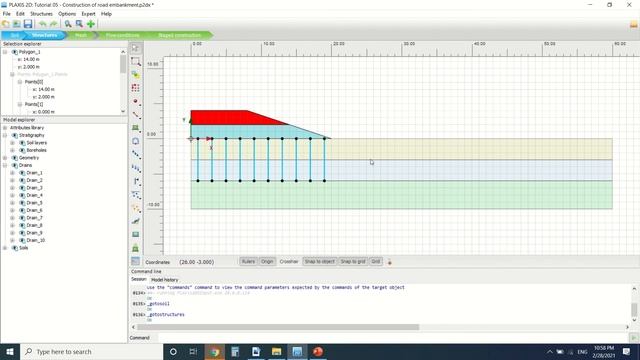640x360 pixels.
Task: Collapse Polygon_1 in Selection explorer
Action: [x=5, y=52]
